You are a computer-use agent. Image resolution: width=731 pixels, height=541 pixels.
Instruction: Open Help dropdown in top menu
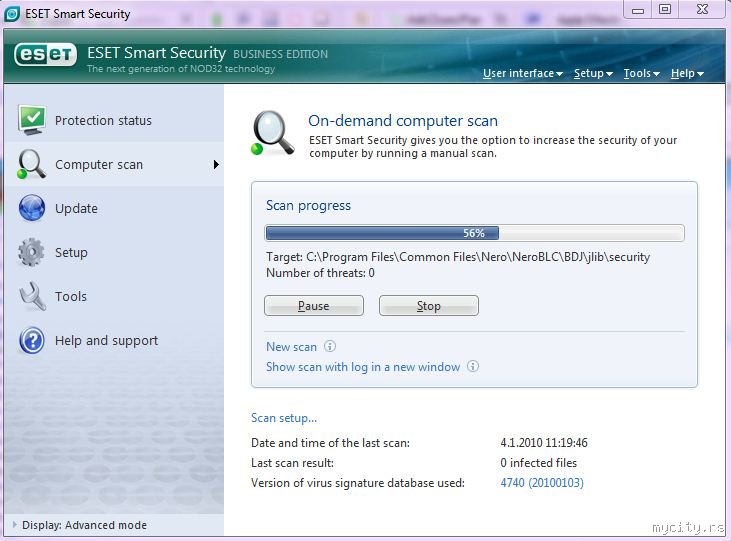tap(687, 73)
